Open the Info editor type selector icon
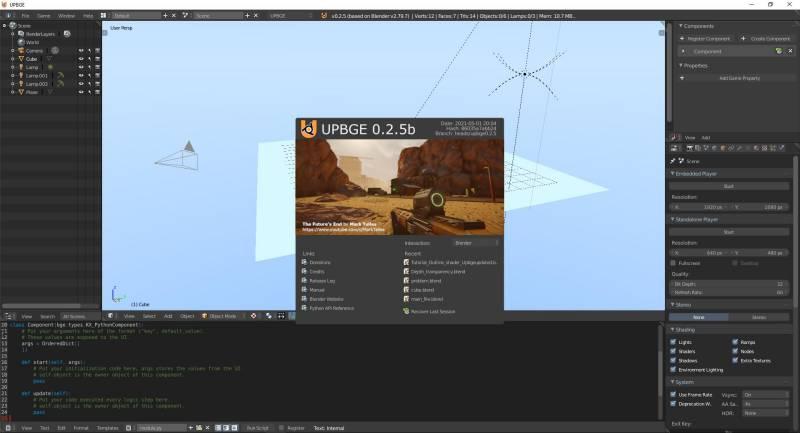Viewport: 800px width, 433px height. (x=8, y=16)
